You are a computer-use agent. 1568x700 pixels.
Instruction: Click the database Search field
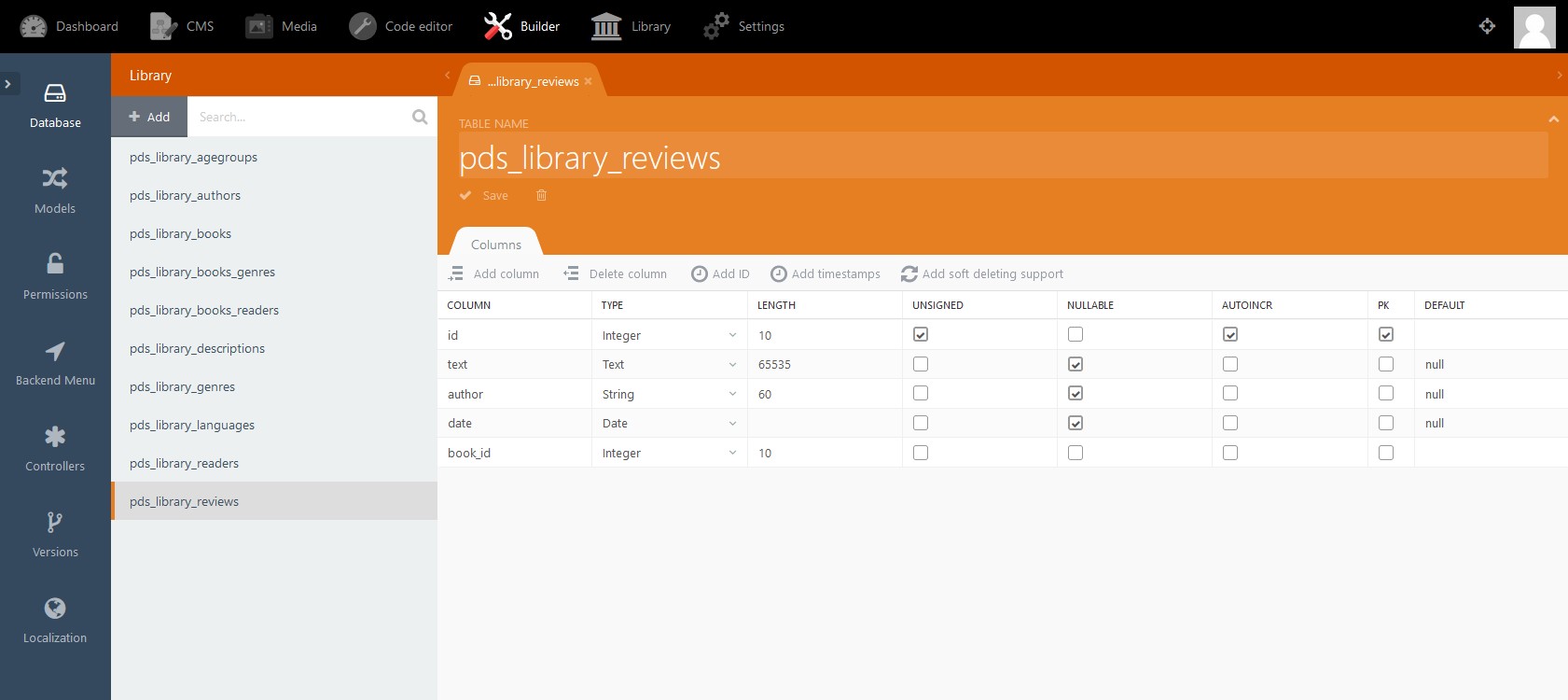click(x=298, y=117)
